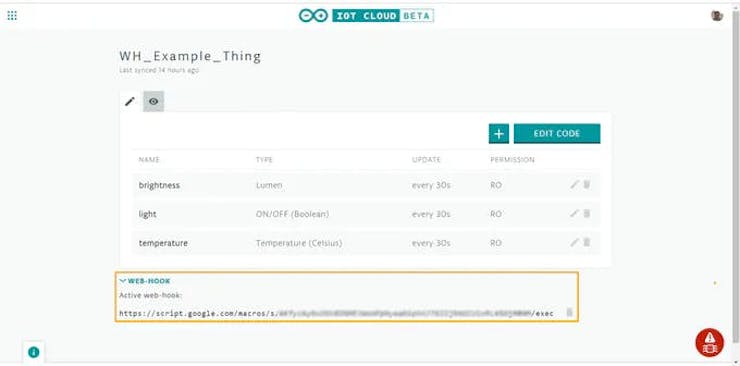Viewport: 740px width, 366px height.
Task: Delete the light property trash icon
Action: click(x=587, y=213)
